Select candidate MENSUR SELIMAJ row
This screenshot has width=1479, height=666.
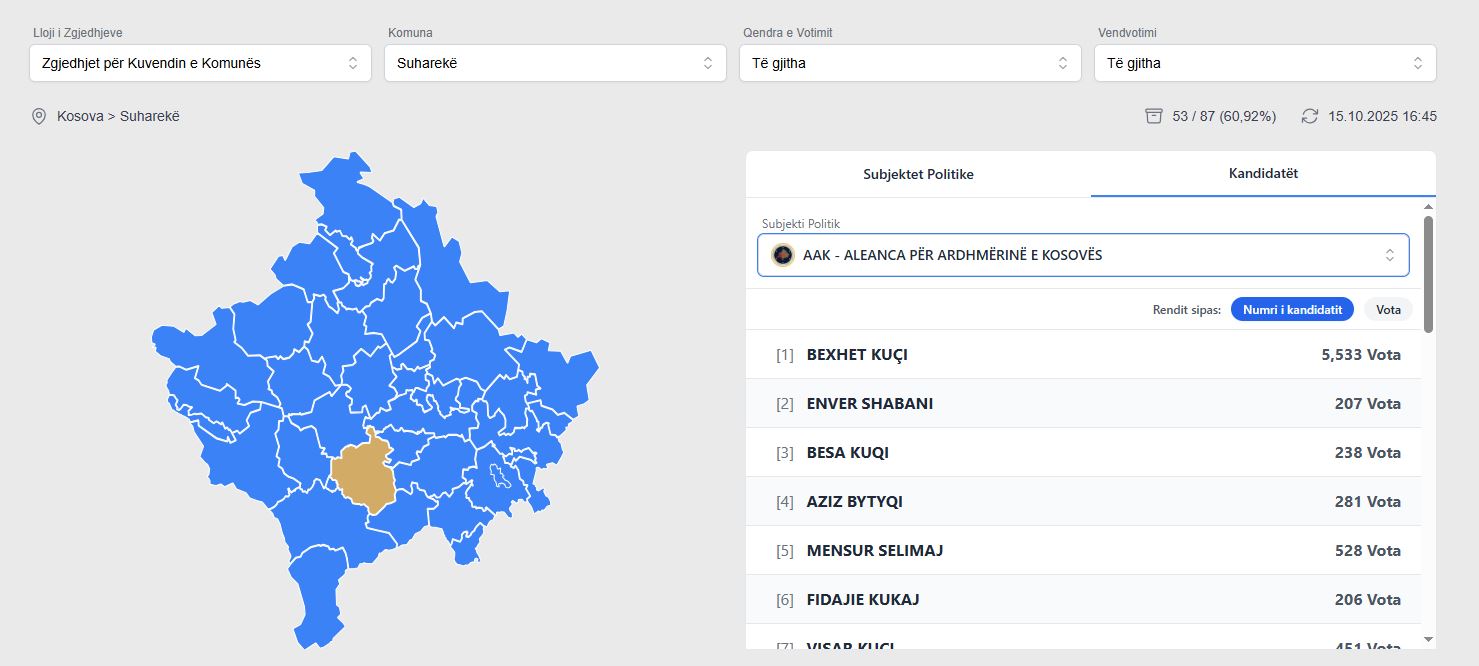(x=1083, y=551)
